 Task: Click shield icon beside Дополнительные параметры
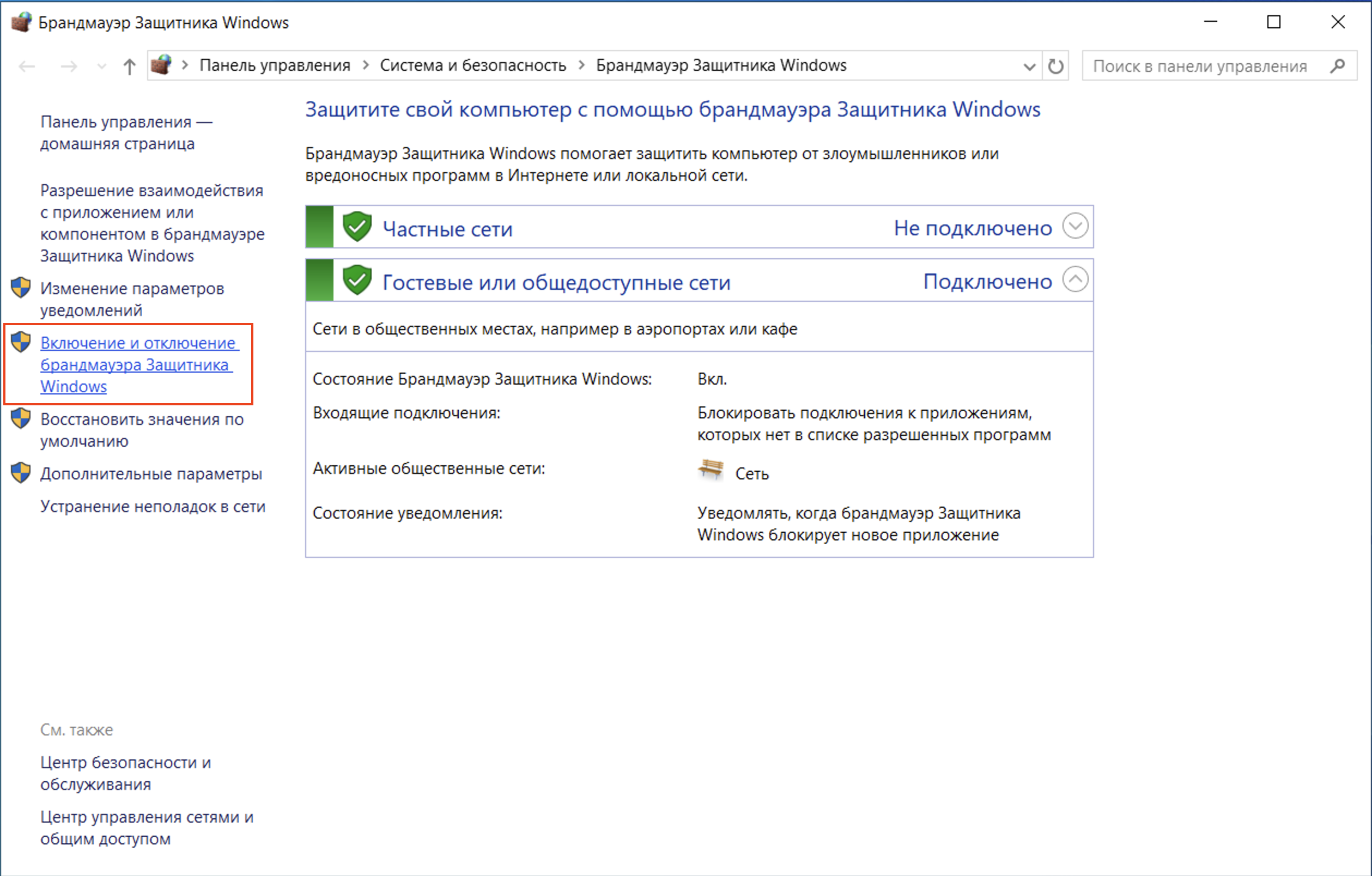[x=21, y=473]
